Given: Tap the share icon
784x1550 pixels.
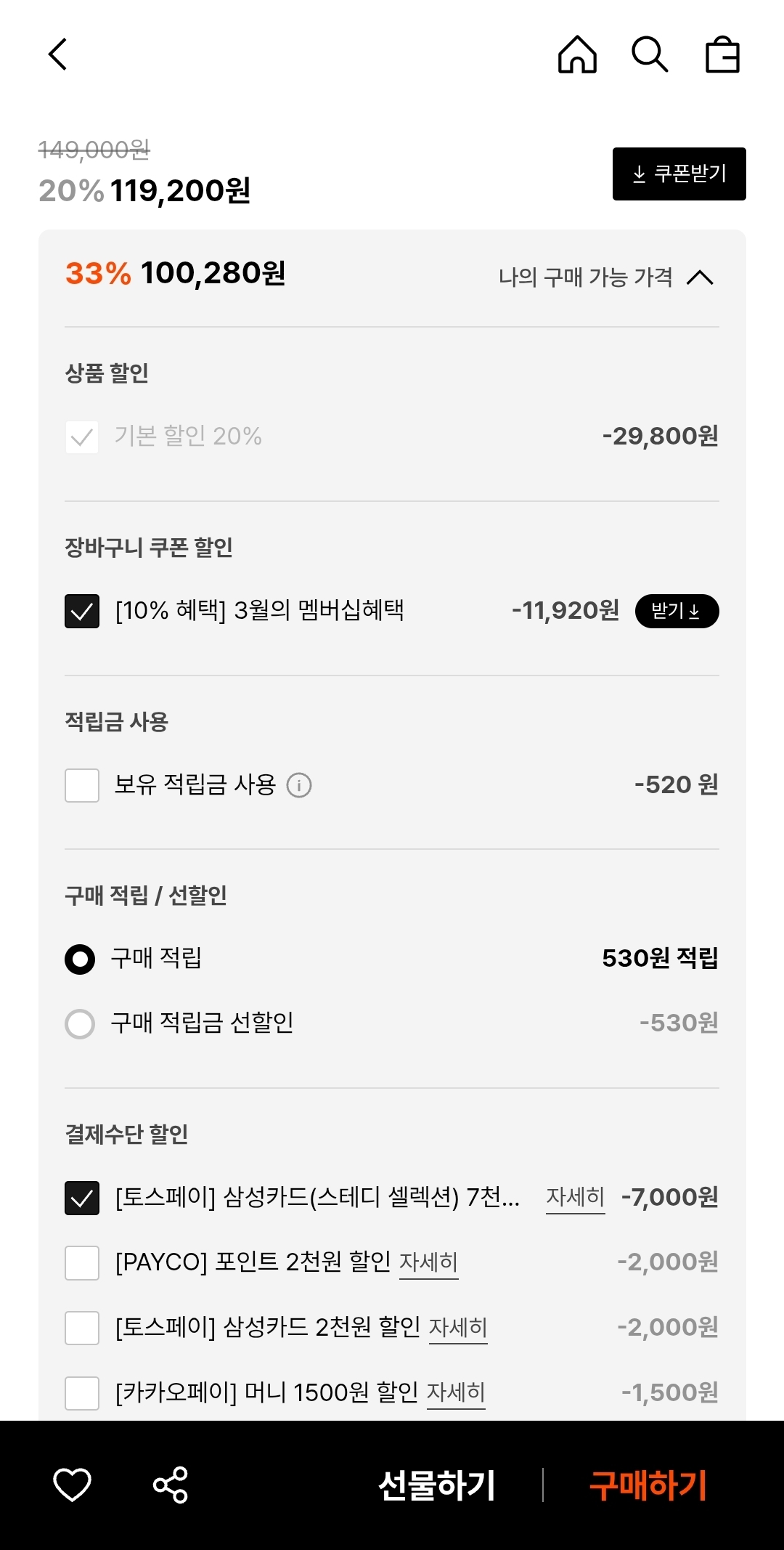Looking at the screenshot, I should point(171,1485).
